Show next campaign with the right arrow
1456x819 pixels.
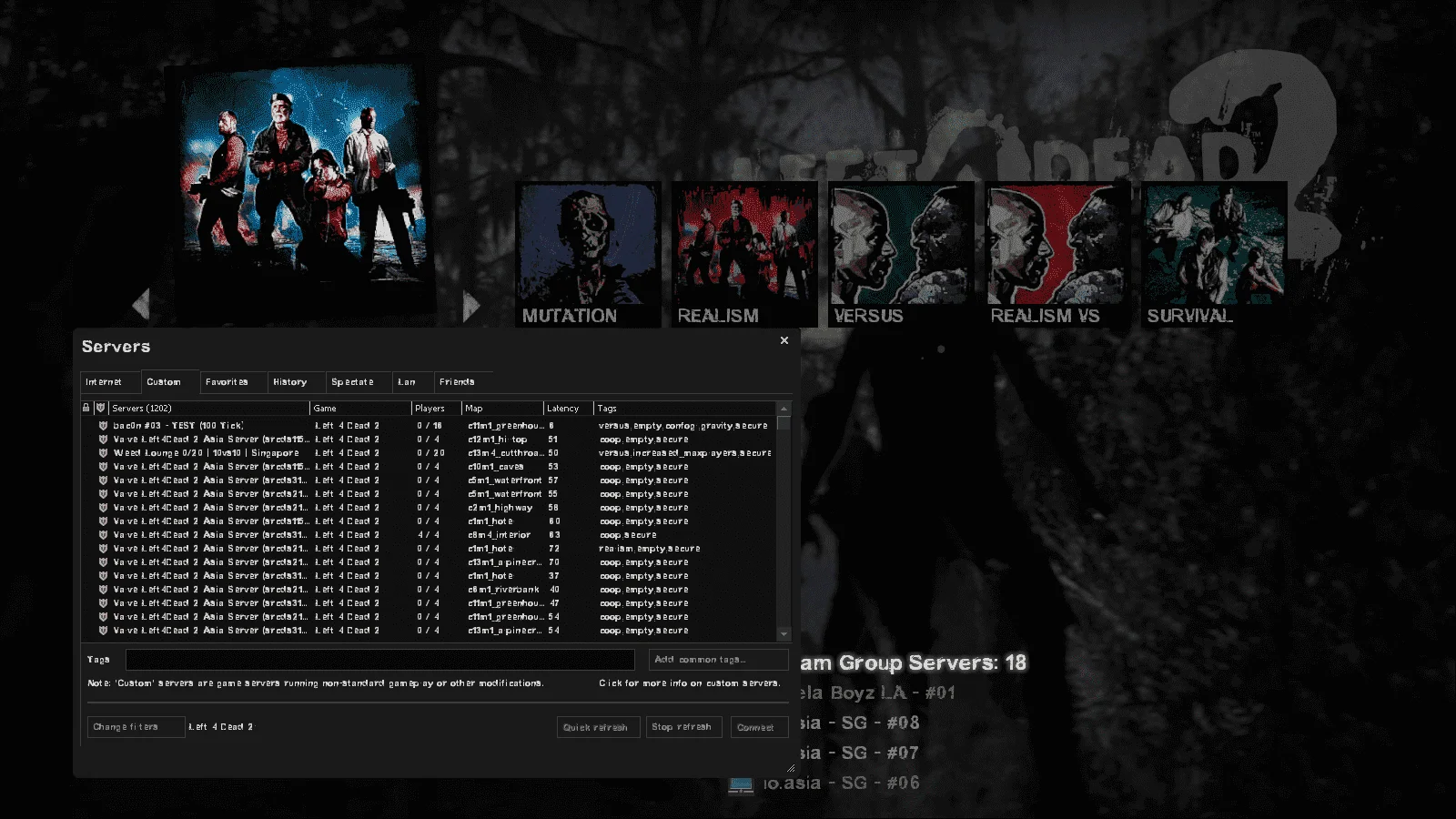click(470, 306)
